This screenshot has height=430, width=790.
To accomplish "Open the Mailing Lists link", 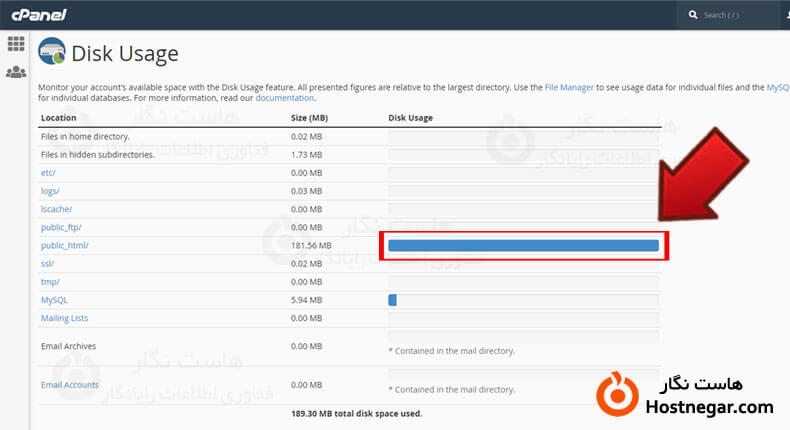I will click(x=64, y=318).
